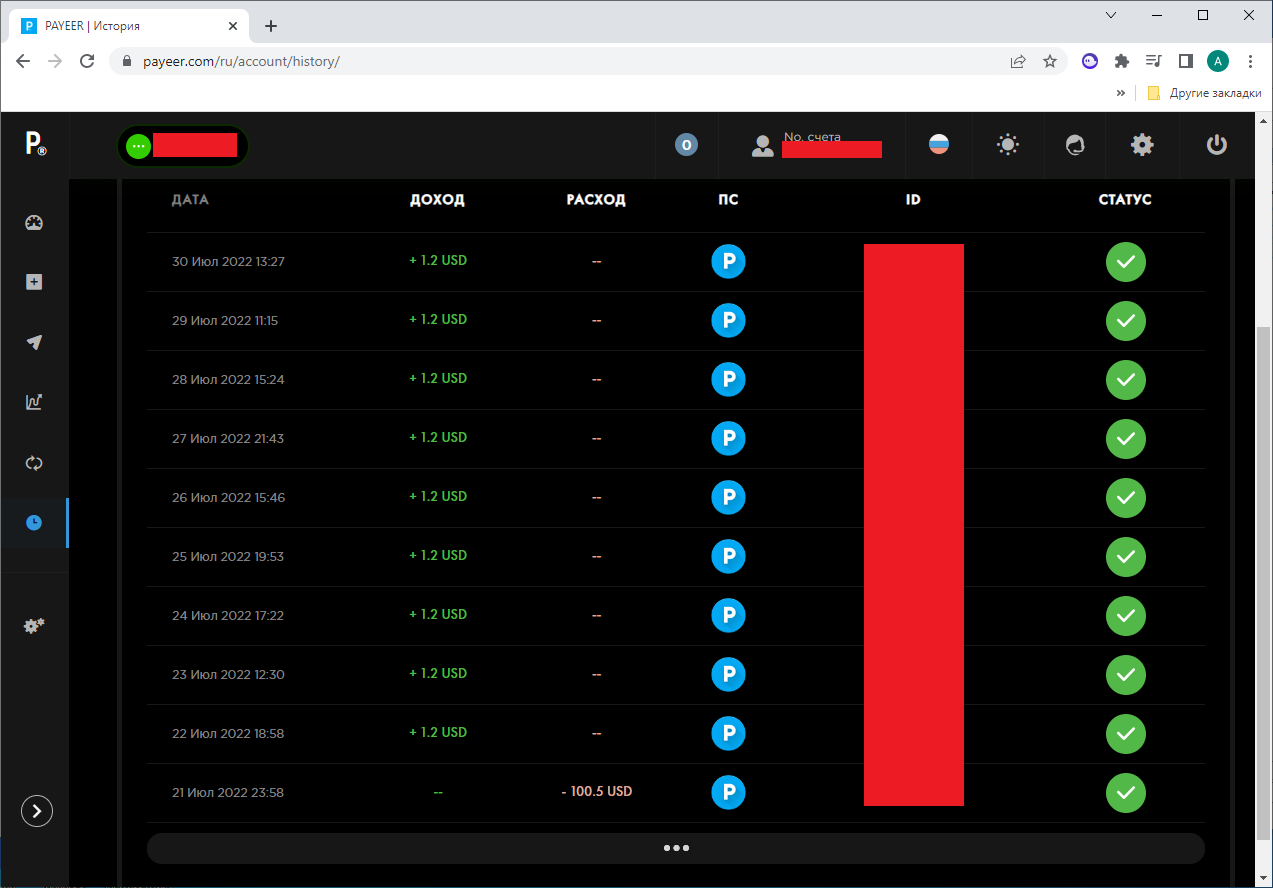Open the gears icon in left sidebar
The width and height of the screenshot is (1273, 888).
[34, 626]
